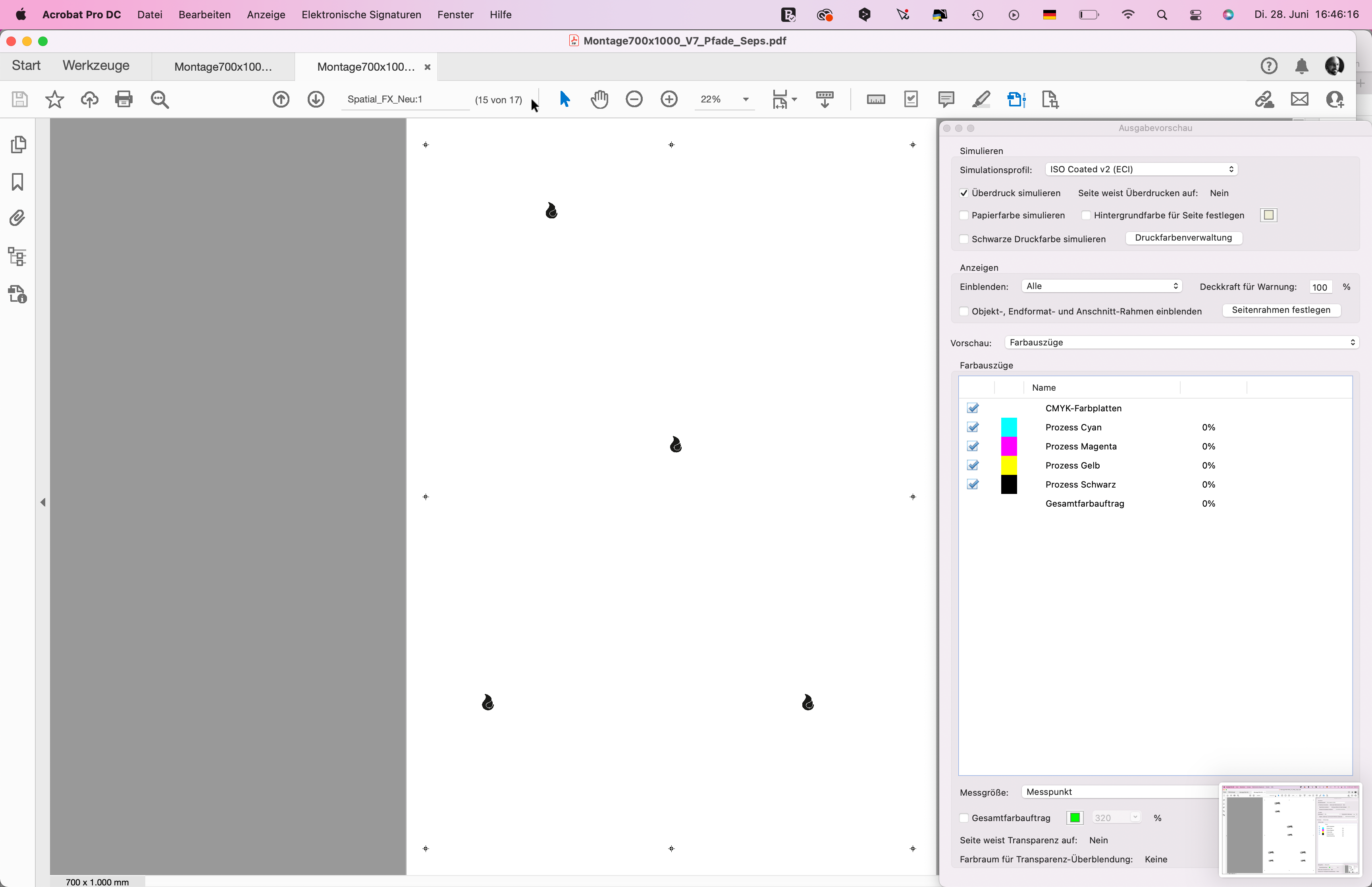Open the Anzeige menu
This screenshot has height=887, width=1372.
click(266, 14)
